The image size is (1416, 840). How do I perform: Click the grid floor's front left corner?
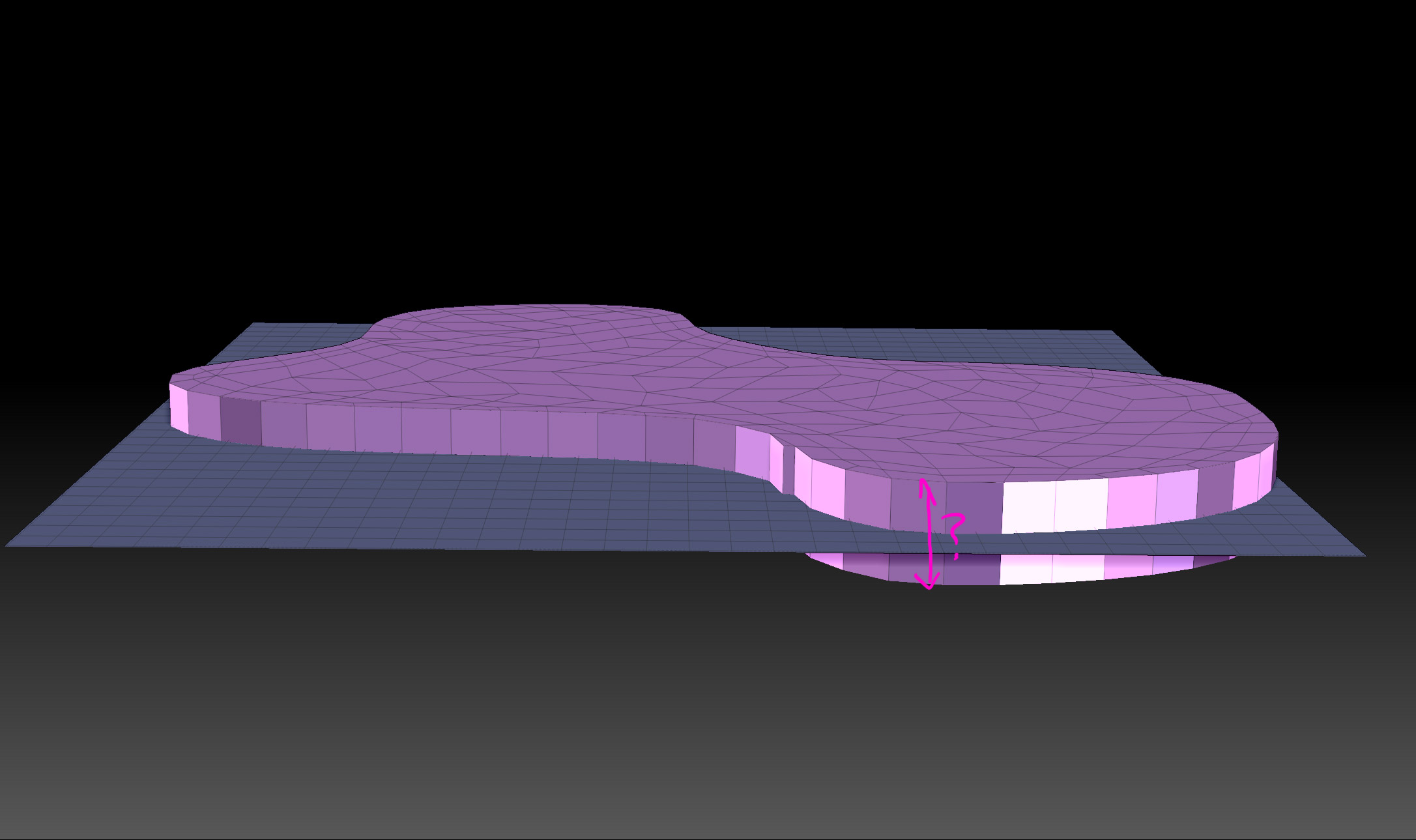[9, 544]
